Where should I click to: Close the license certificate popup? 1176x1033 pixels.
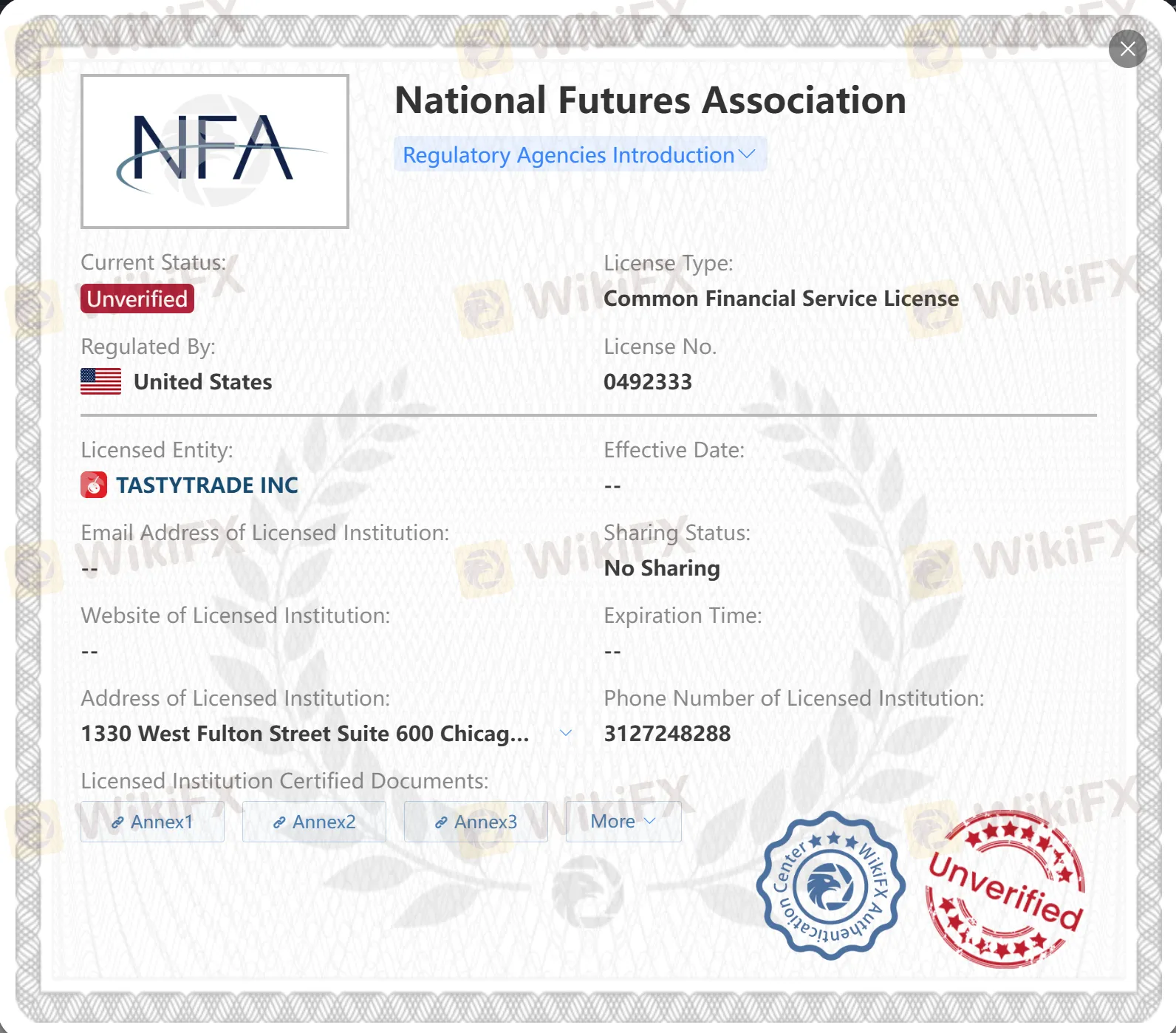coord(1127,49)
